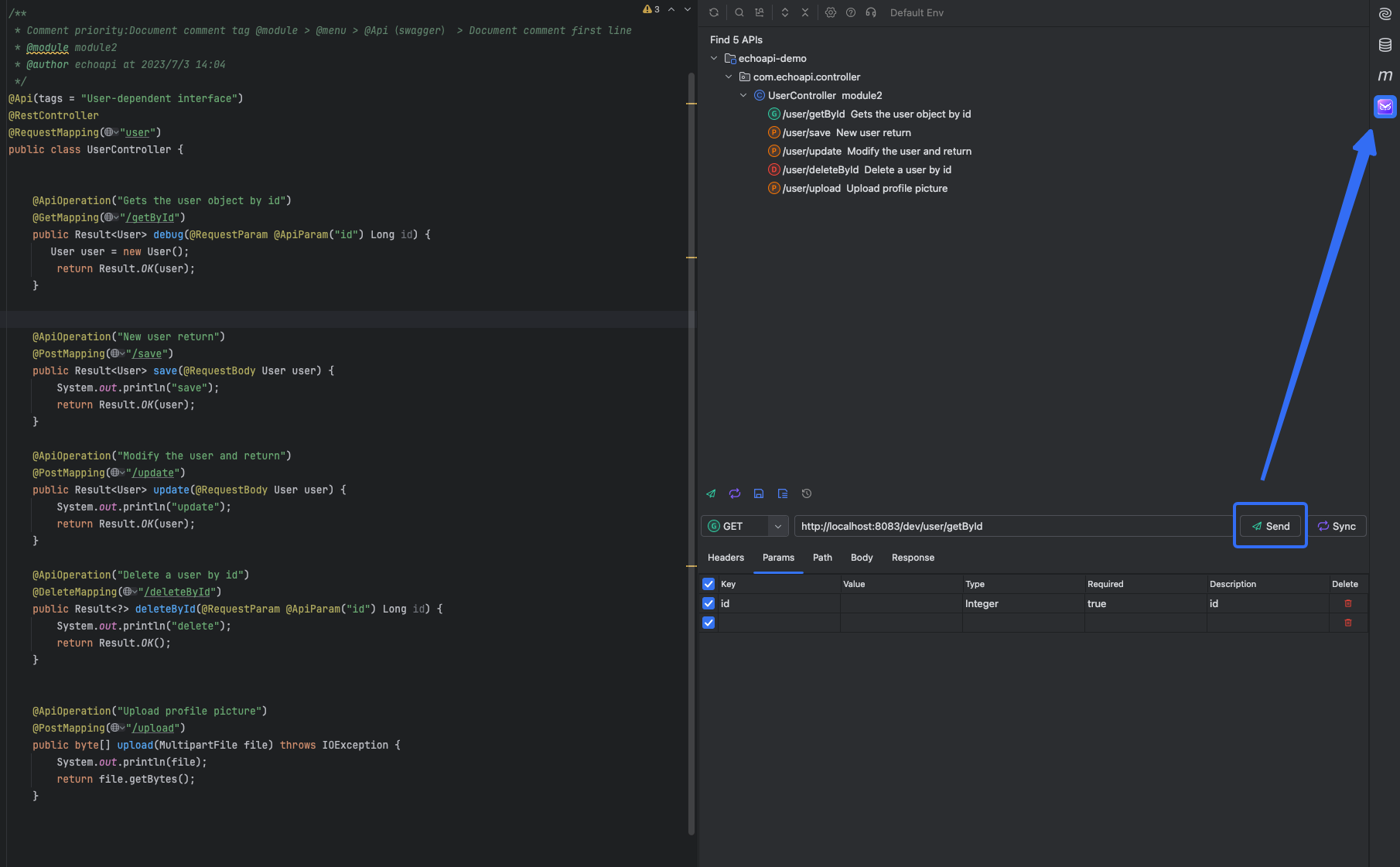Switch to the Headers tab
This screenshot has width=1400, height=867.
pyautogui.click(x=726, y=558)
